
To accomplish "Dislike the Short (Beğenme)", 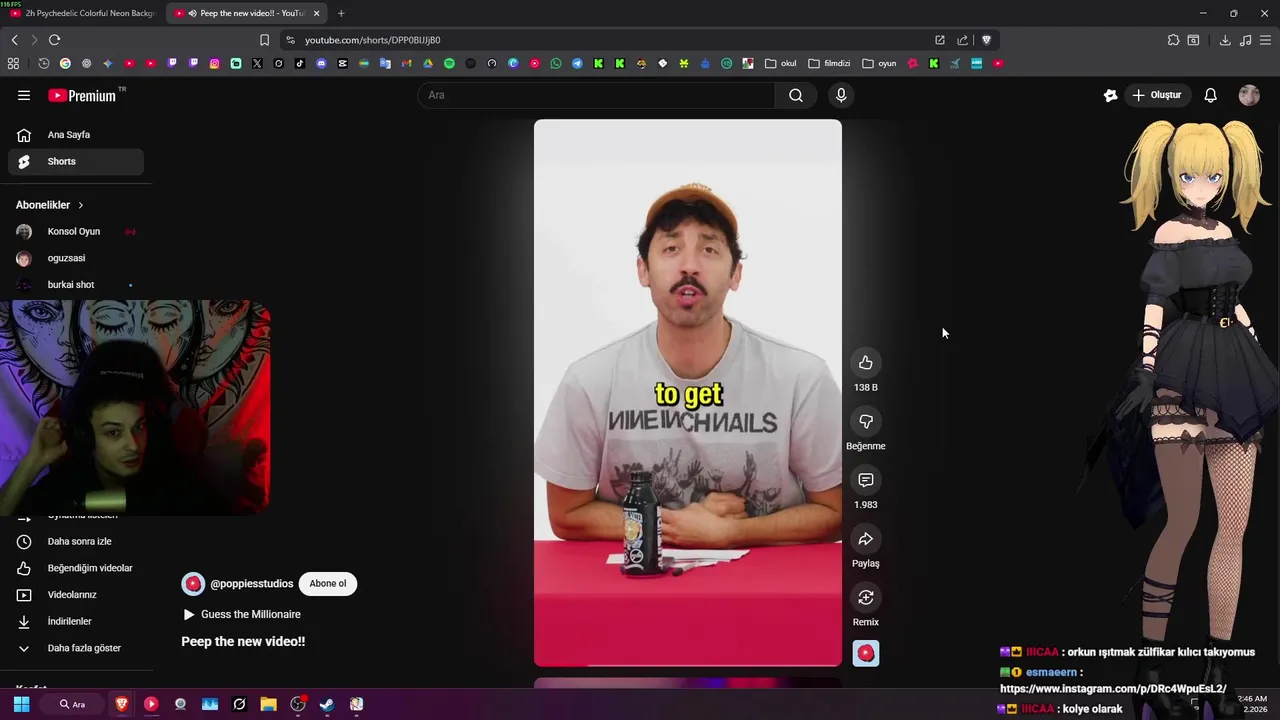I will click(866, 421).
